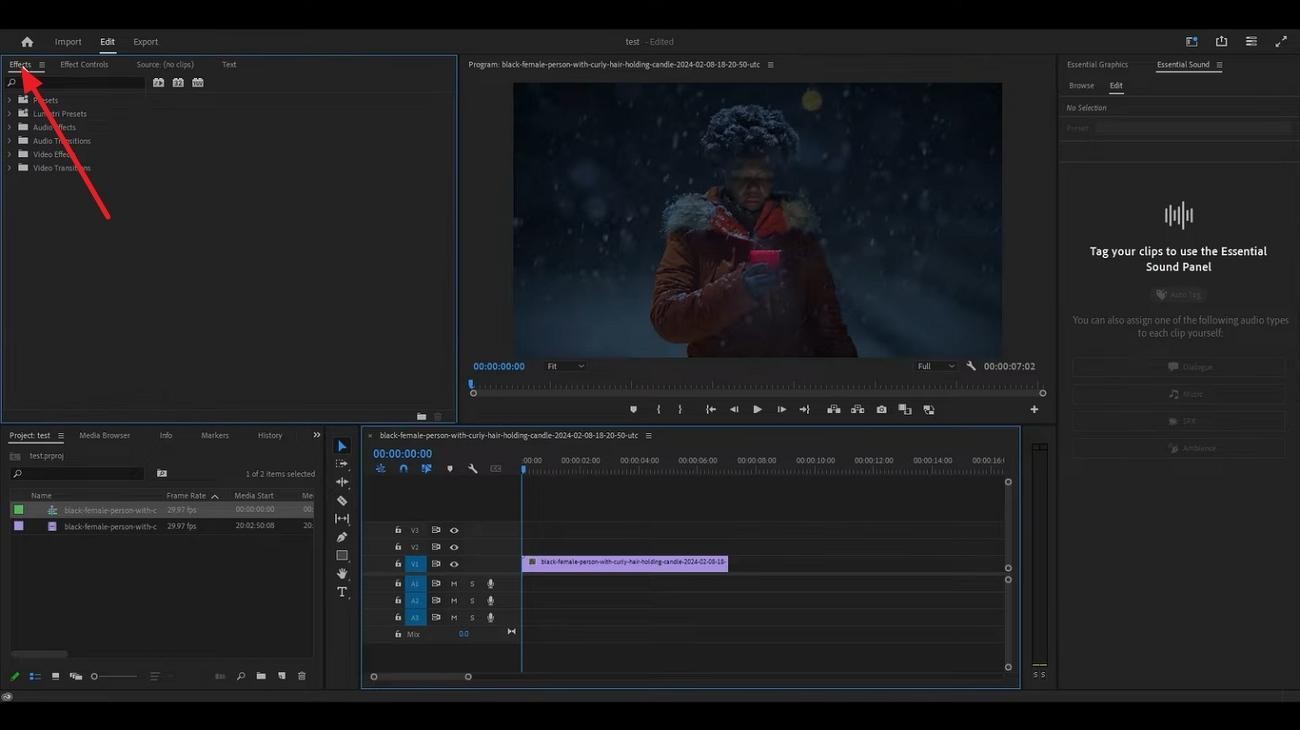The height and width of the screenshot is (730, 1300).
Task: Click the Lift button in Program monitor
Action: [x=833, y=409]
